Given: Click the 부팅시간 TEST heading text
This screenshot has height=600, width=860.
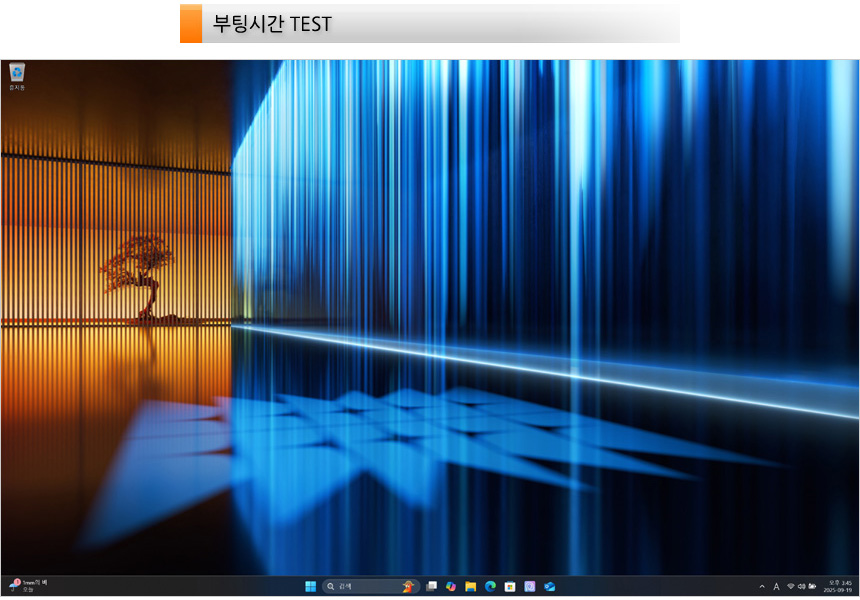Looking at the screenshot, I should (272, 23).
